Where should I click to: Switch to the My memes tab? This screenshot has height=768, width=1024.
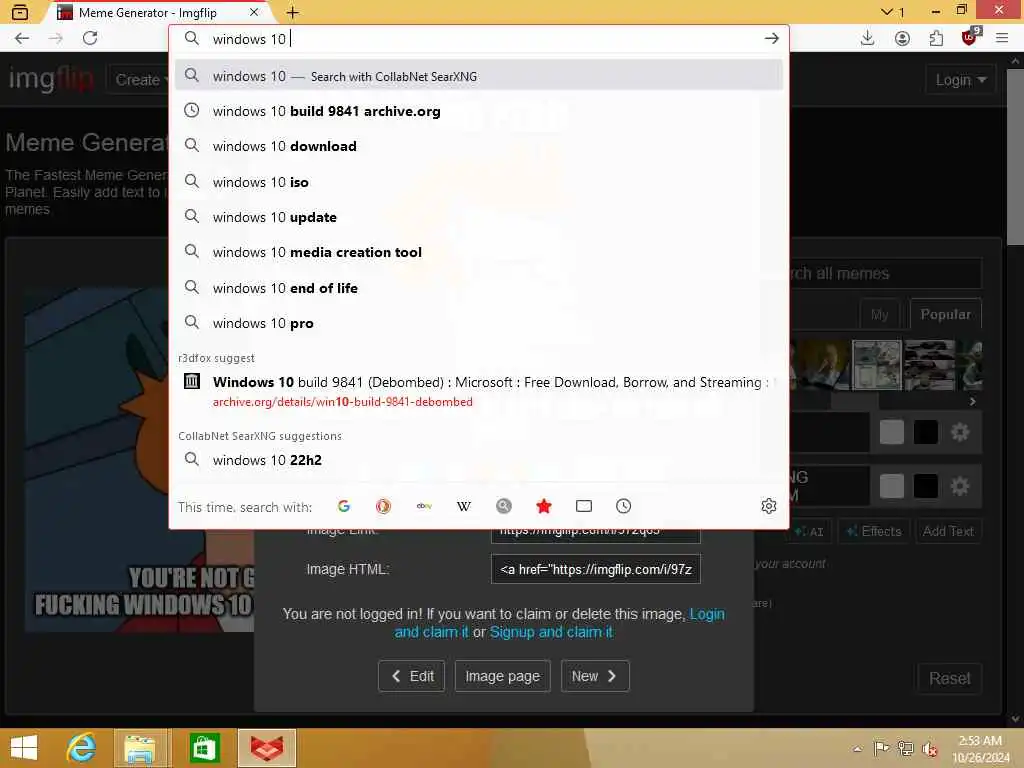point(880,314)
